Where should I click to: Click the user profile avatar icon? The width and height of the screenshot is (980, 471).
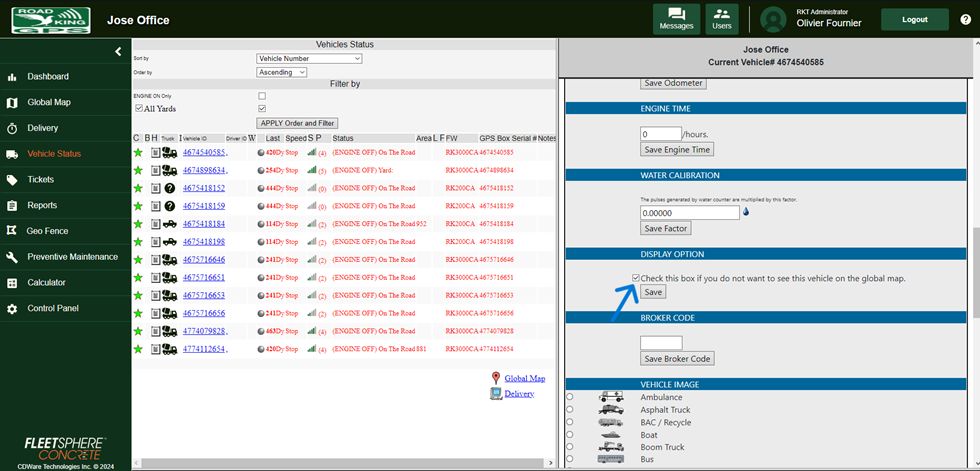point(773,20)
